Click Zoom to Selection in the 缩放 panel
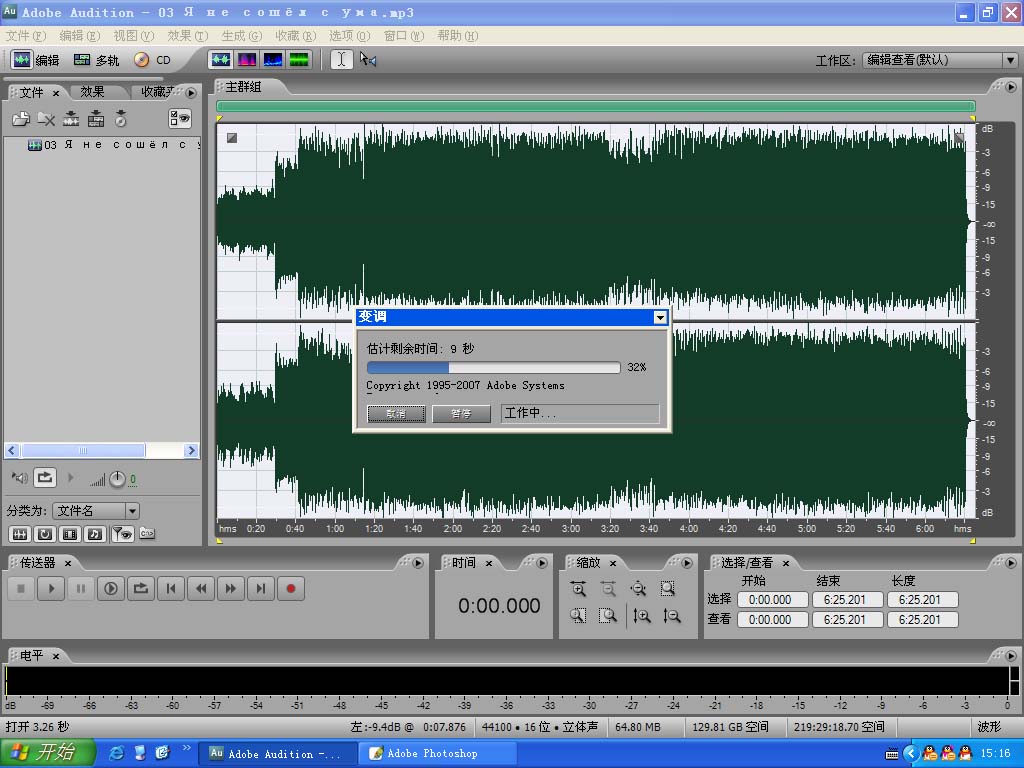 point(667,589)
